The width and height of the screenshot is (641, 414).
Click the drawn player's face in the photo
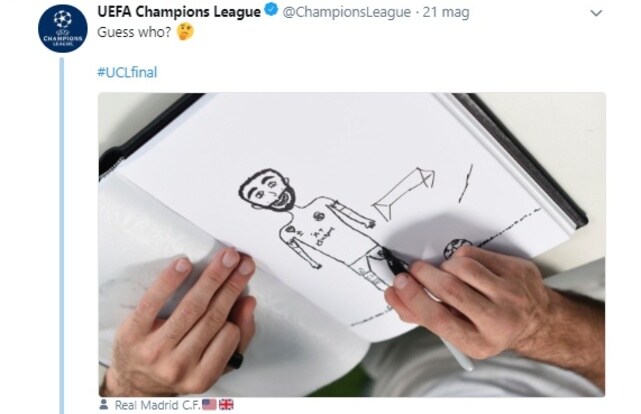click(x=267, y=190)
